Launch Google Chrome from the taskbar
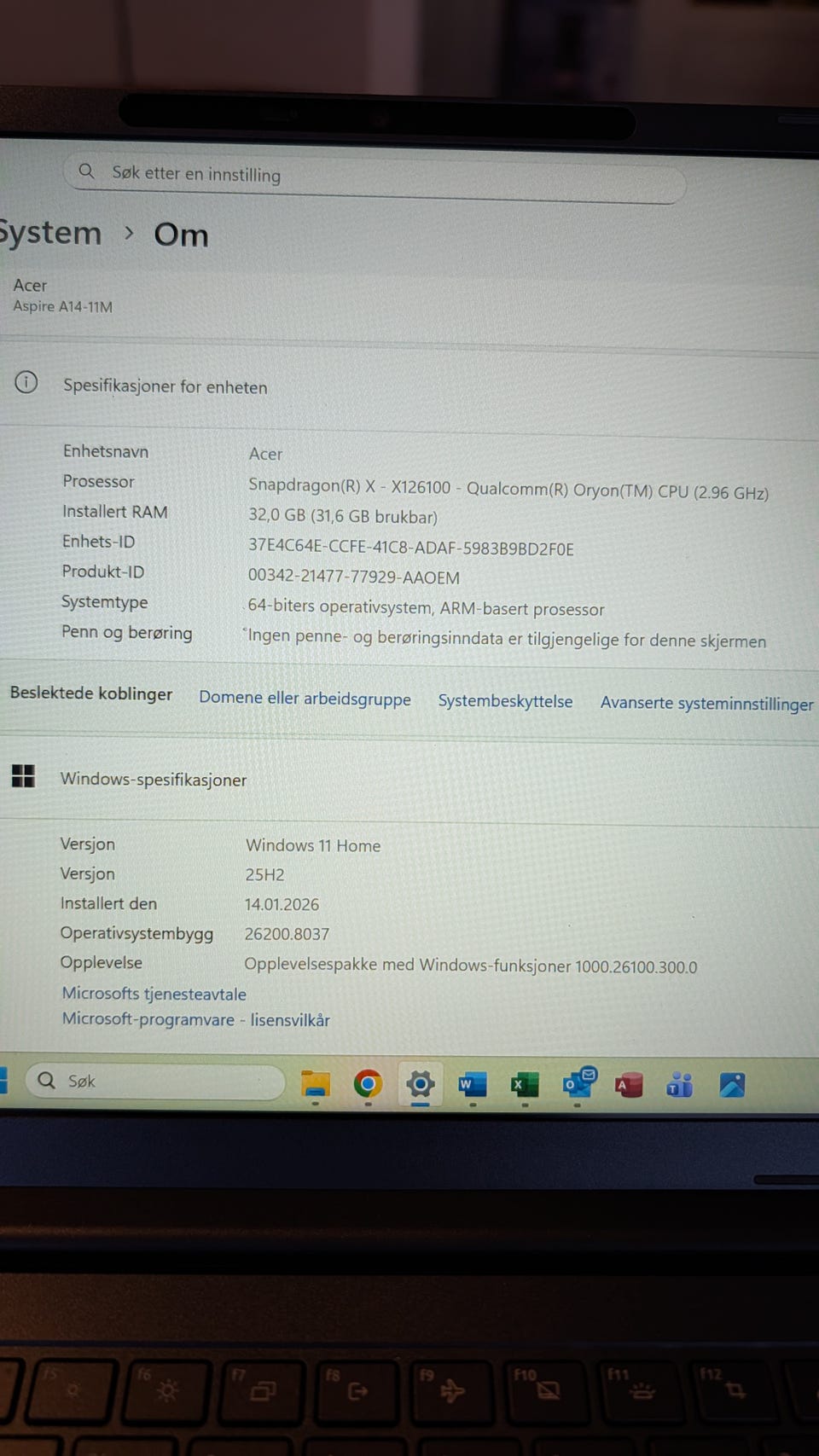819x1456 pixels. [x=368, y=1084]
